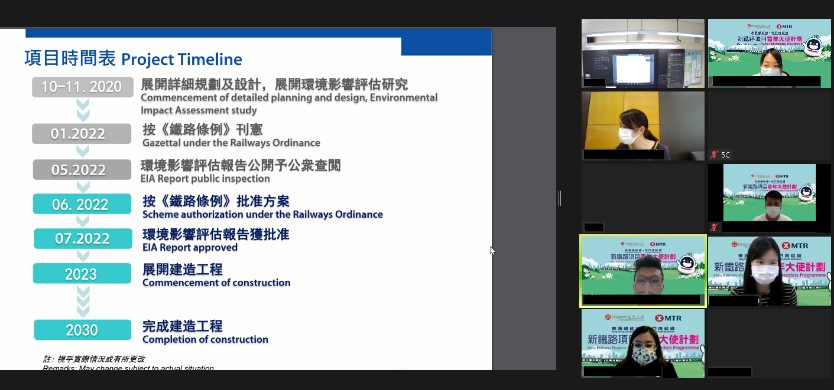Select the classroom whiteboard video tile
This screenshot has height=390, width=834.
643,53
